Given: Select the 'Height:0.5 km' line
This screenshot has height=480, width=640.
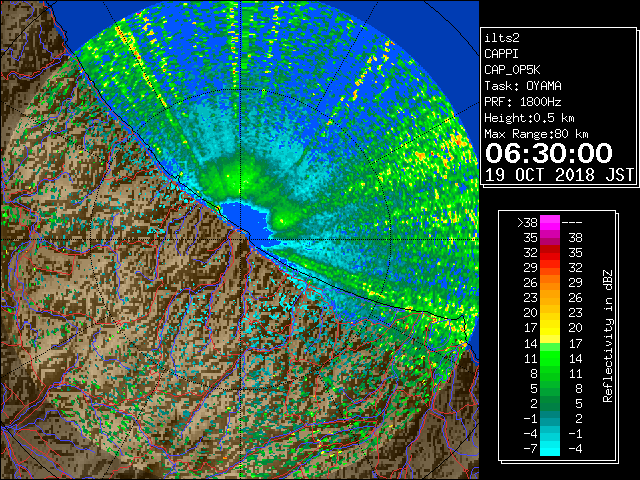Looking at the screenshot, I should click(x=529, y=118).
